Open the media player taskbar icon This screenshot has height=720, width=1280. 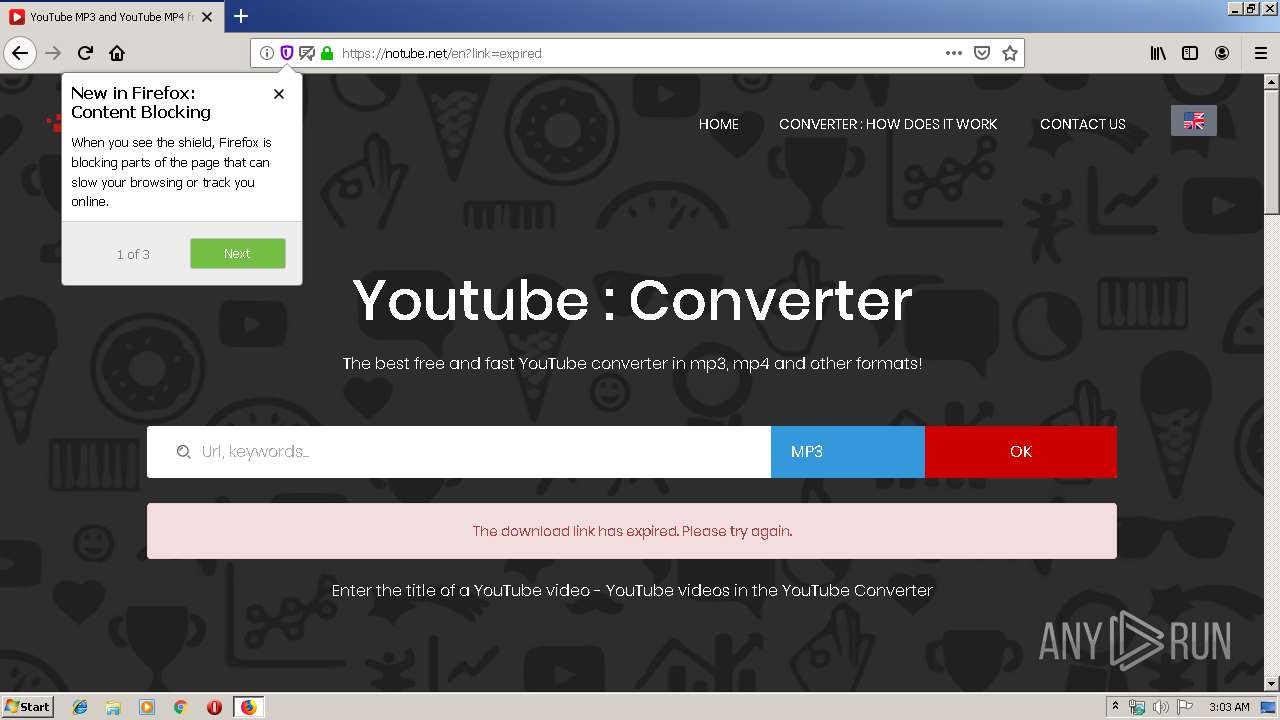point(147,707)
